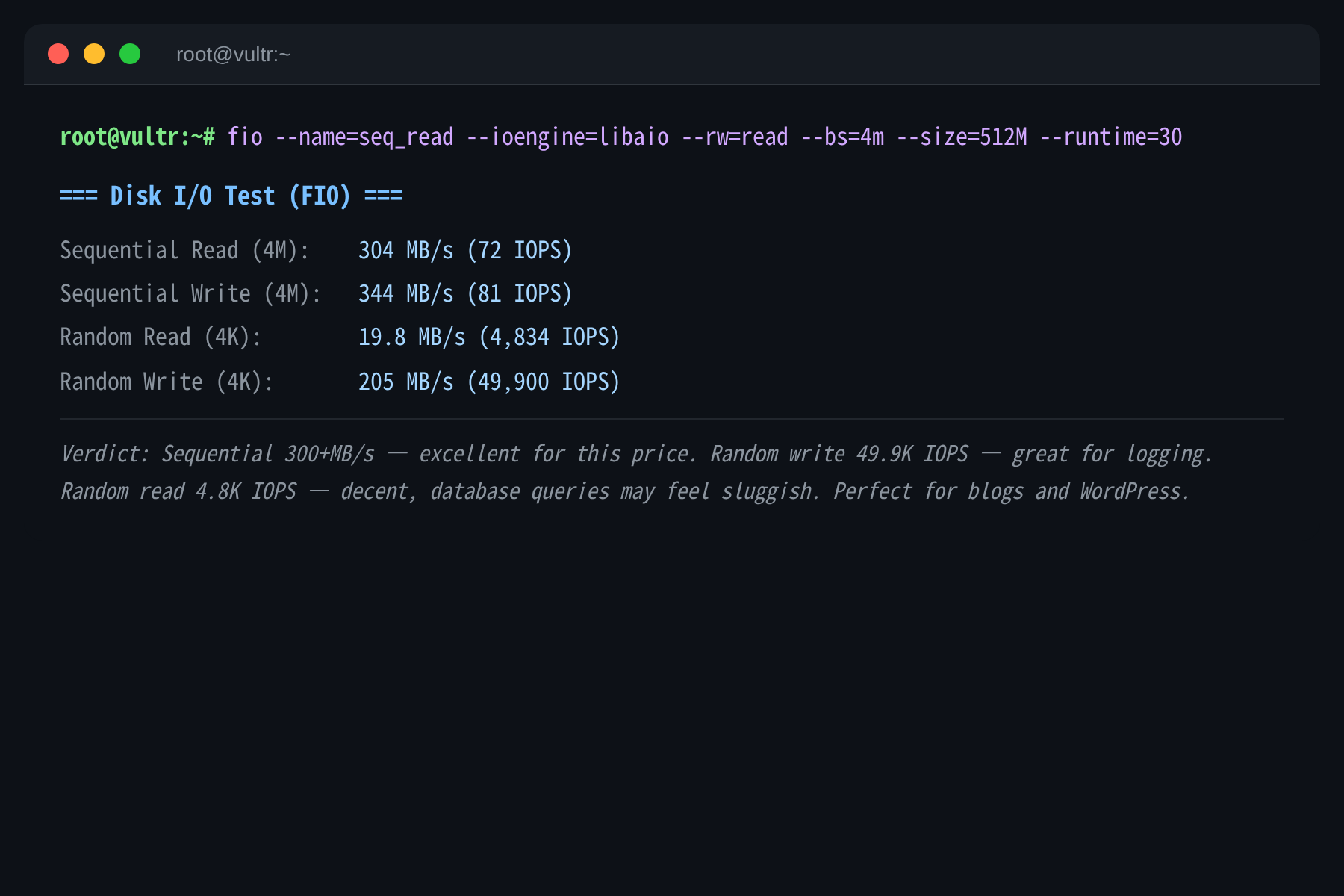This screenshot has height=896, width=1344.
Task: Click the --bs=4m argument
Action: [842, 137]
